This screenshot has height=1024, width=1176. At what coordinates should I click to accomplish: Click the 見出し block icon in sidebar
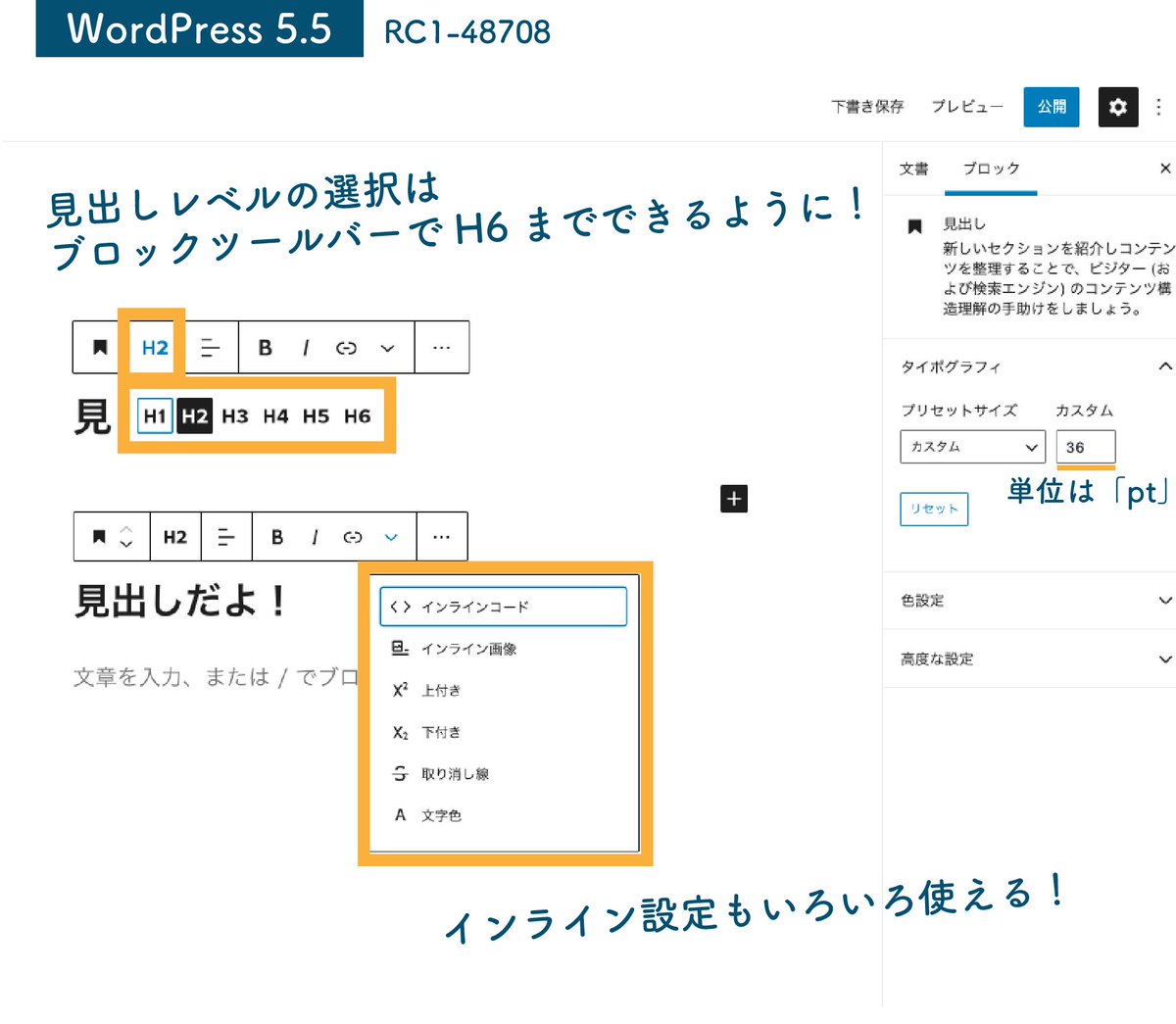[914, 226]
